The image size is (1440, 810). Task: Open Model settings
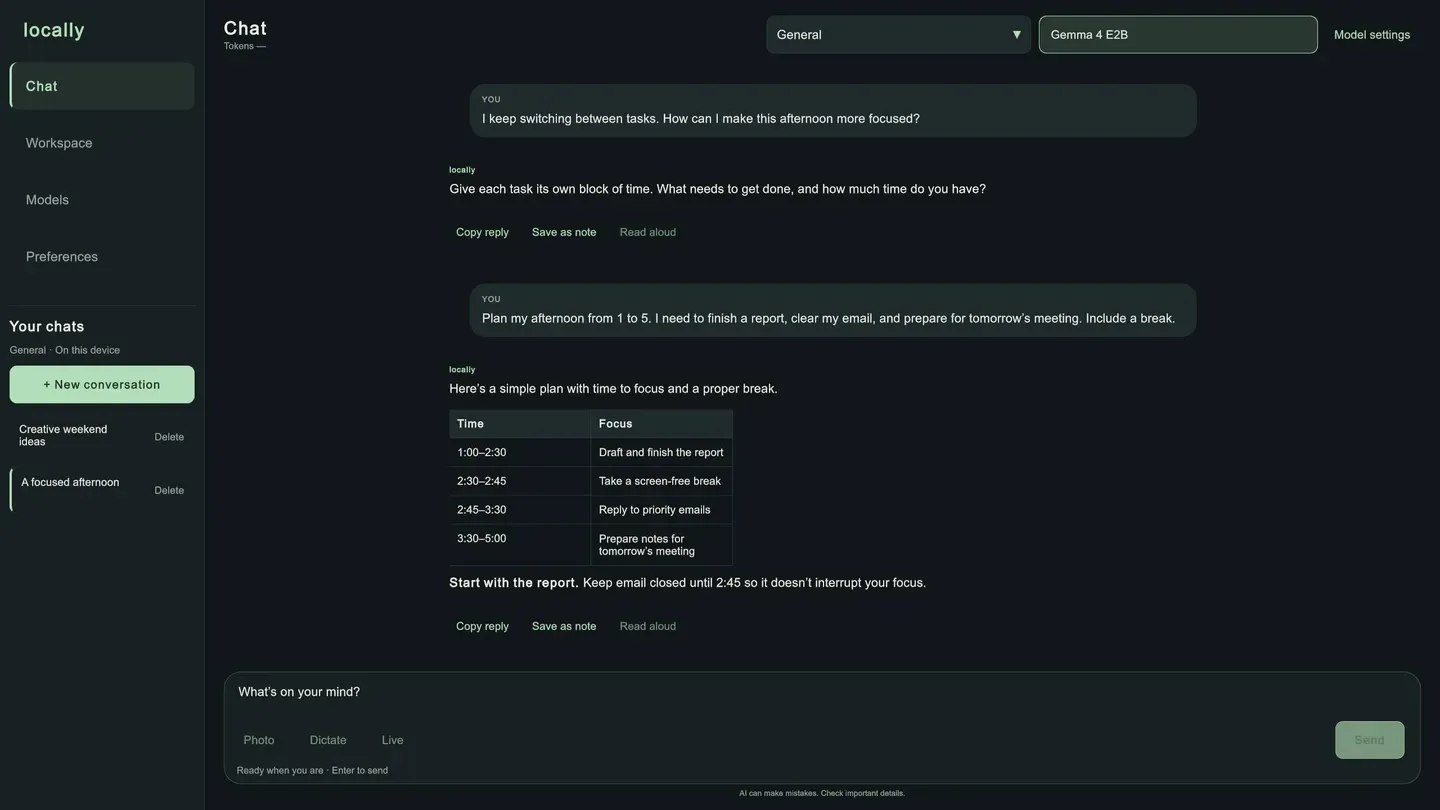coord(1372,34)
